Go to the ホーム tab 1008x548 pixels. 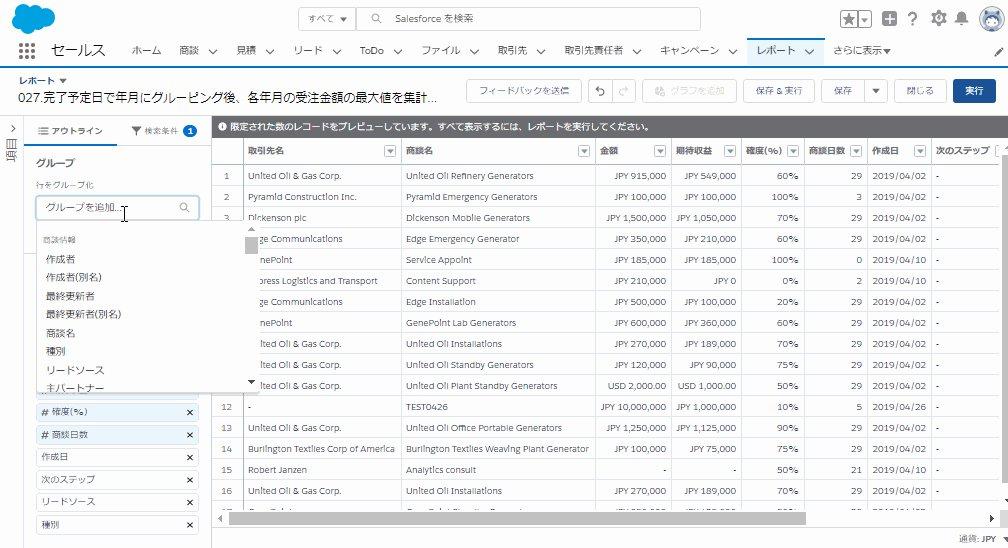click(x=147, y=50)
